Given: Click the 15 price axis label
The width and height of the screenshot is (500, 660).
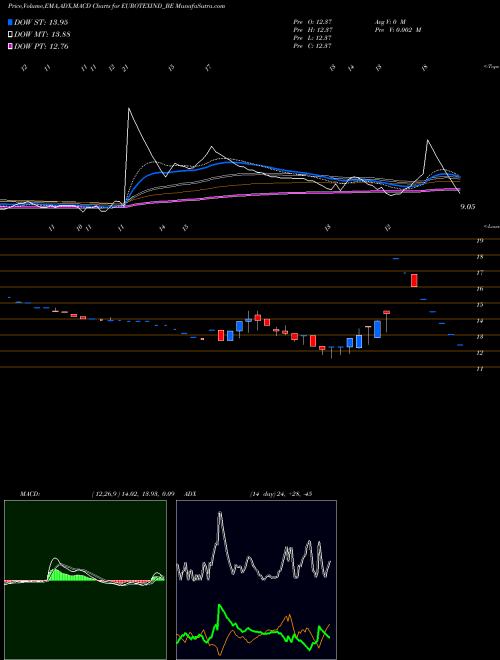Looking at the screenshot, I should point(479,305).
